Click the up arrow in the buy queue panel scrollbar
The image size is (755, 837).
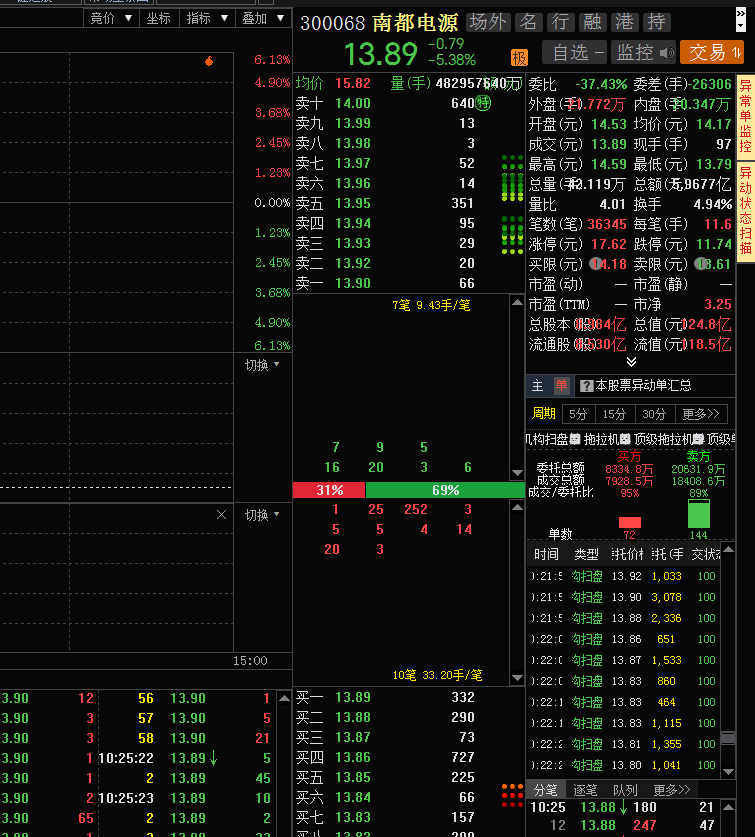click(517, 507)
